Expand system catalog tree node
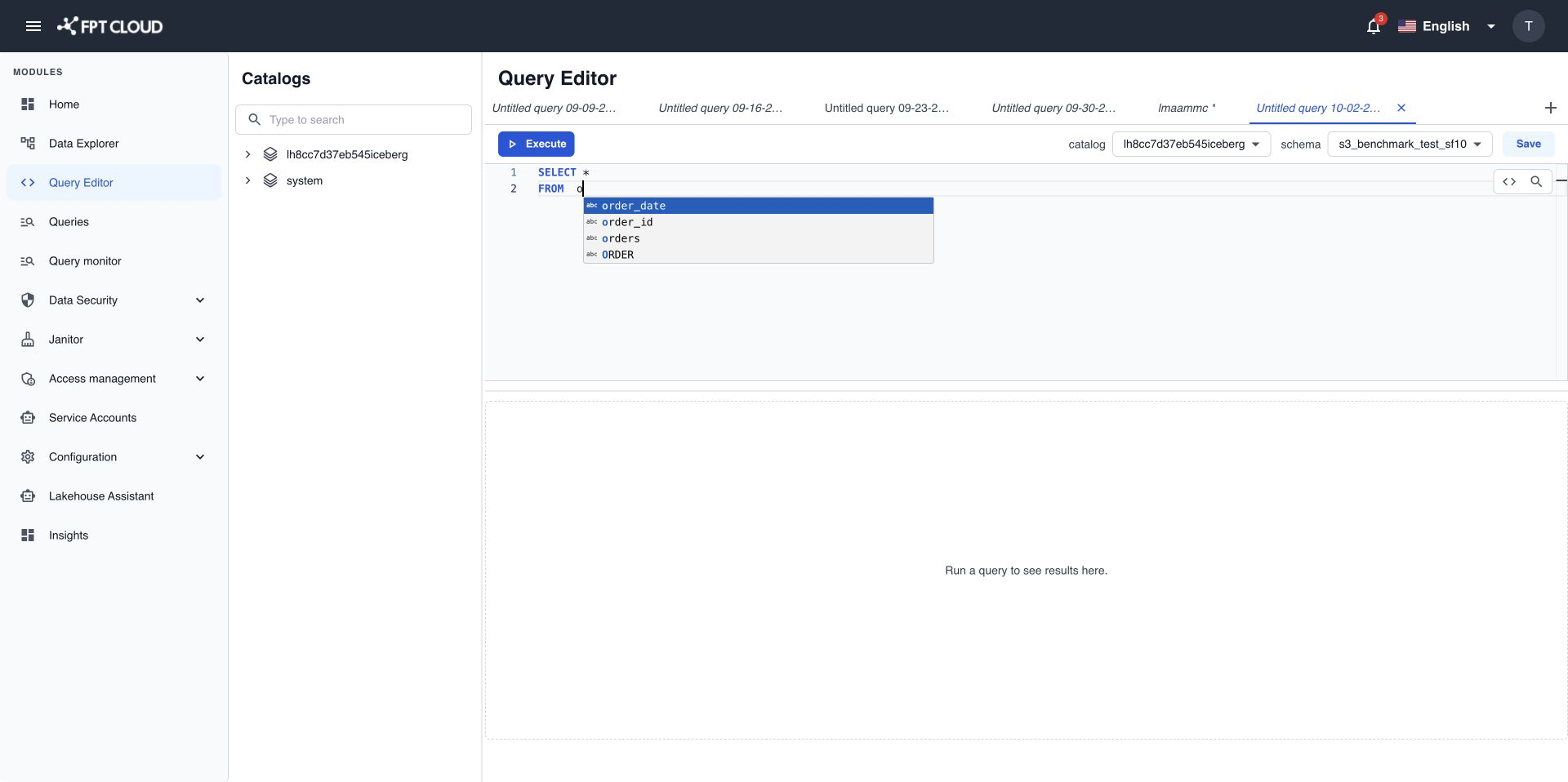 click(x=247, y=180)
